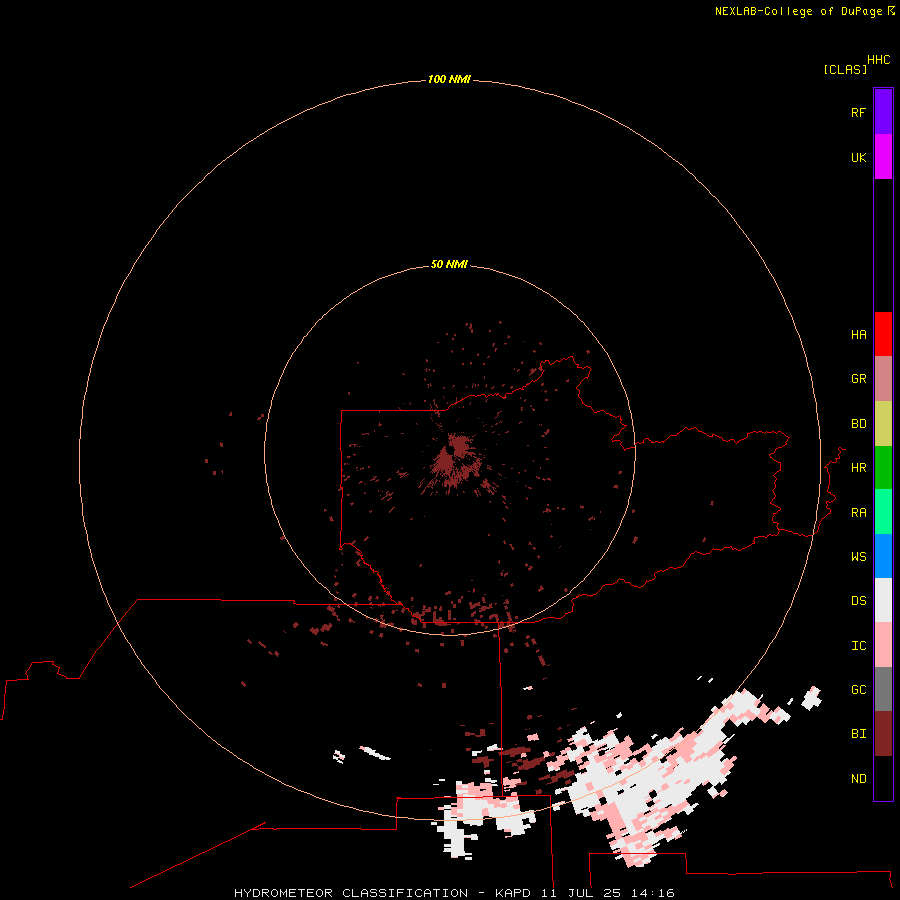900x900 pixels.
Task: Click the HR legend label
Action: 858,468
